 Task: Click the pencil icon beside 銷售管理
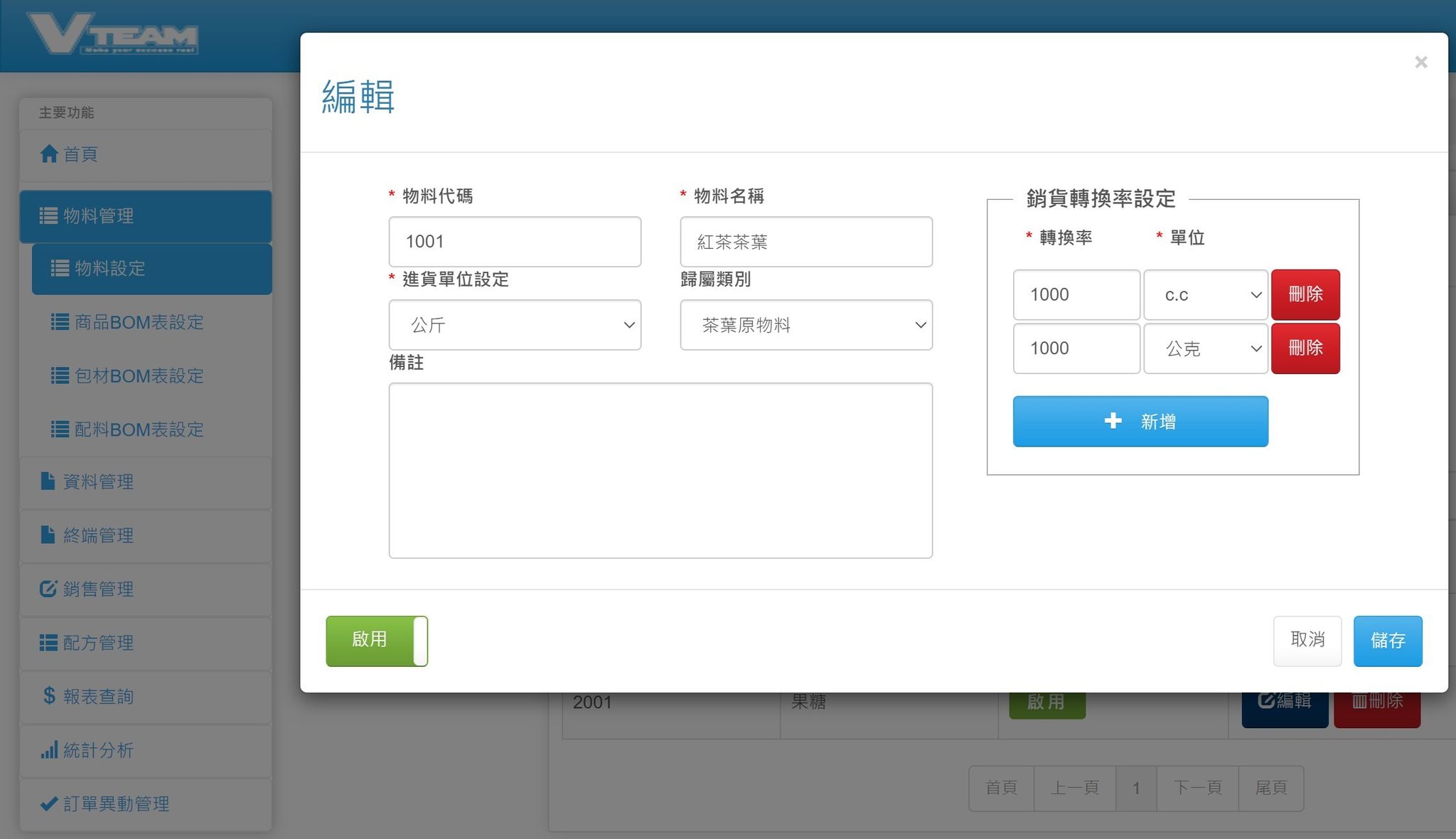coord(46,589)
